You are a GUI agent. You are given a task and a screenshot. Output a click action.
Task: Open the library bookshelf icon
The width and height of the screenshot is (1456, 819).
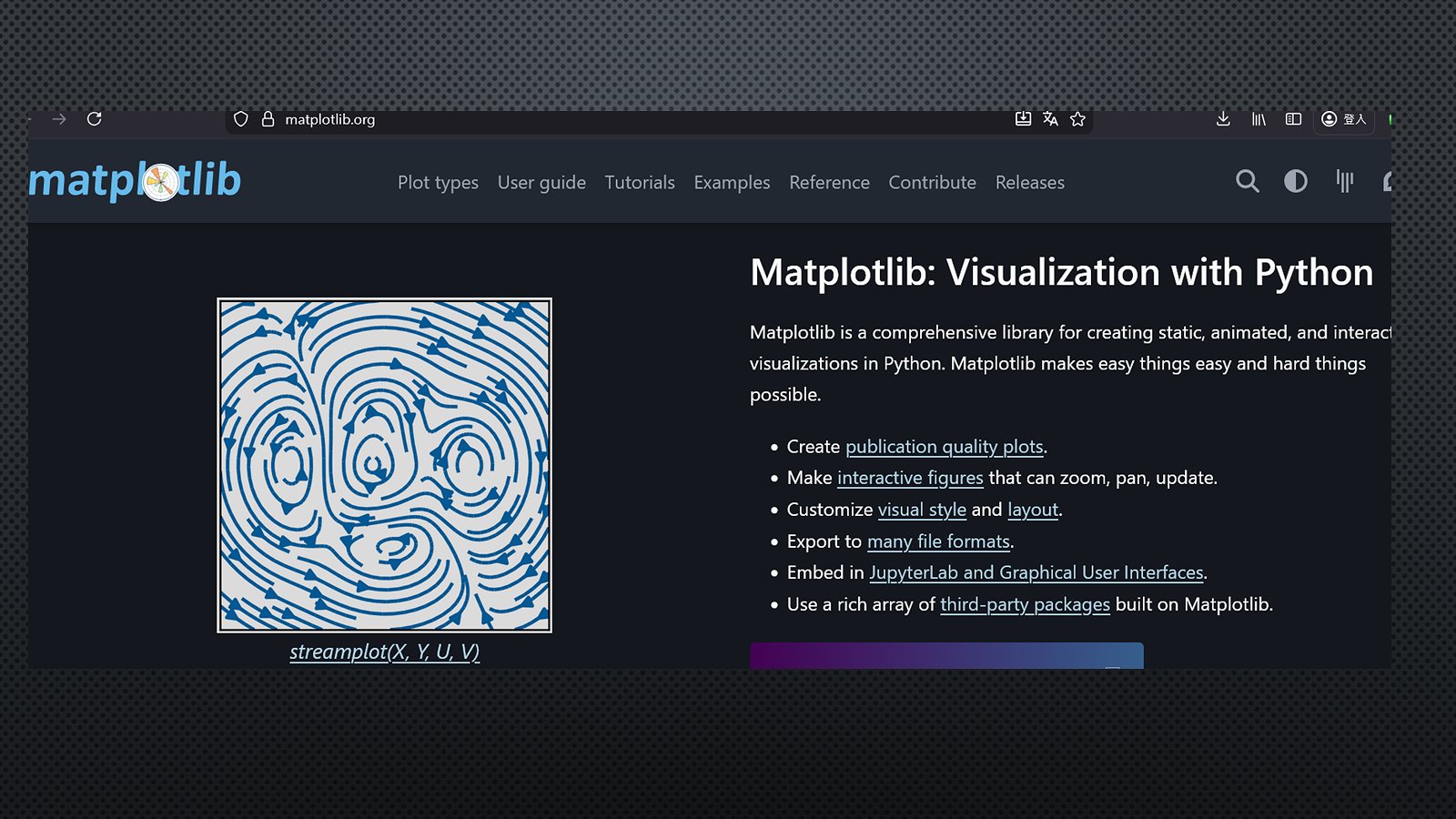pyautogui.click(x=1259, y=119)
